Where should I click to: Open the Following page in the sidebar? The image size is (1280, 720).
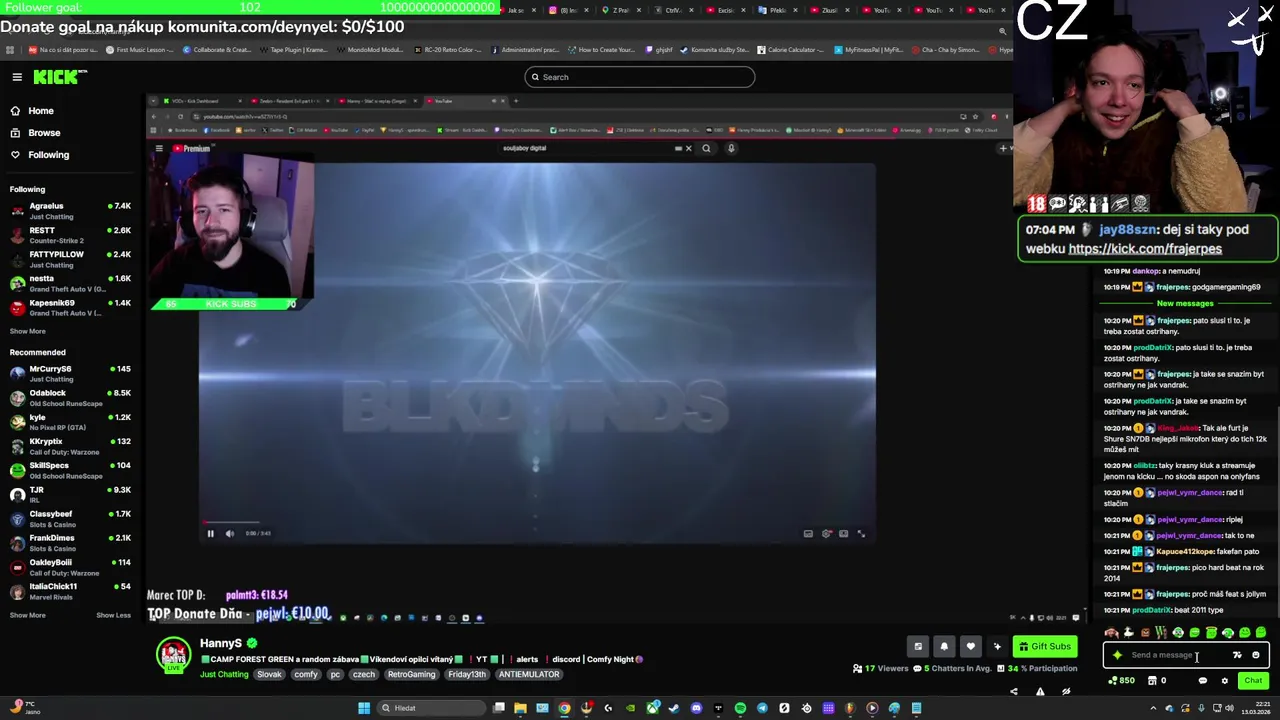click(x=48, y=155)
